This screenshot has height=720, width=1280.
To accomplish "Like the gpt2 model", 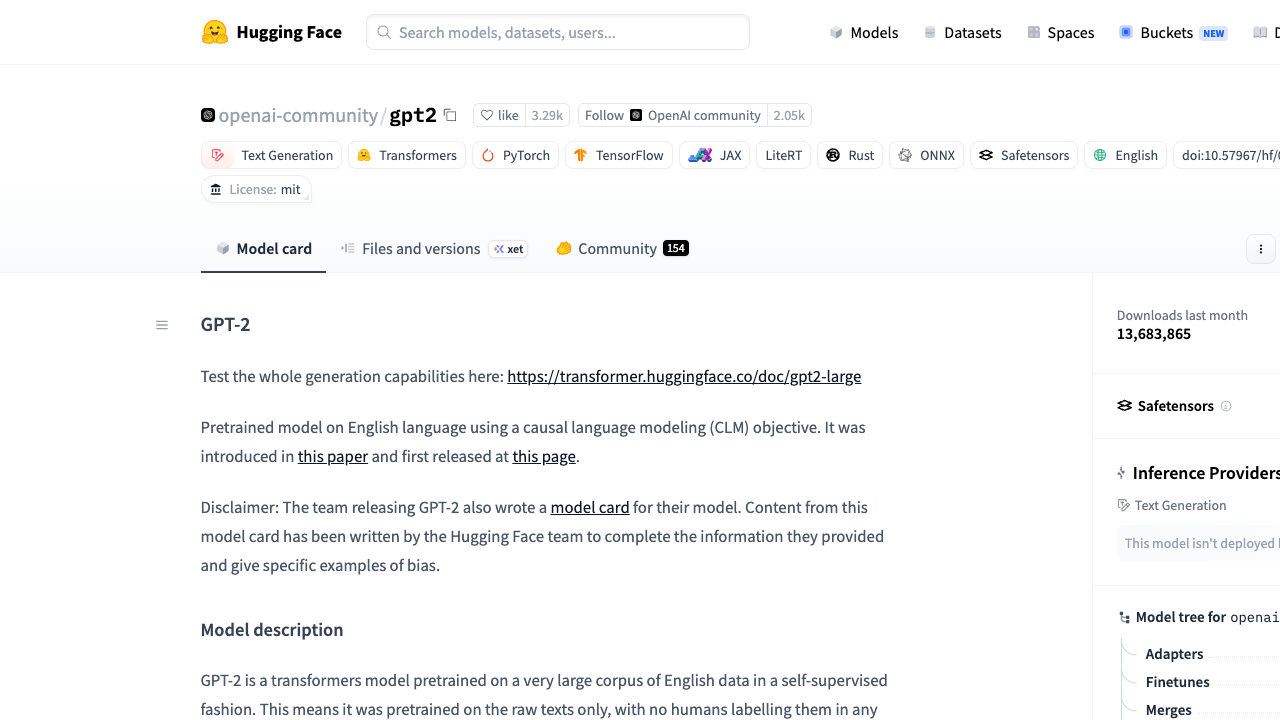I will coord(499,115).
